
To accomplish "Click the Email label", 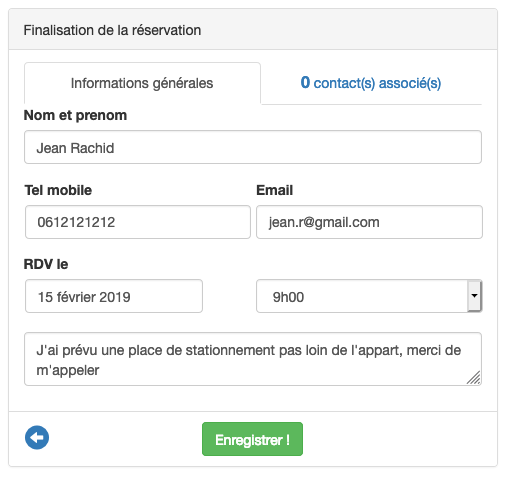I will 275,190.
